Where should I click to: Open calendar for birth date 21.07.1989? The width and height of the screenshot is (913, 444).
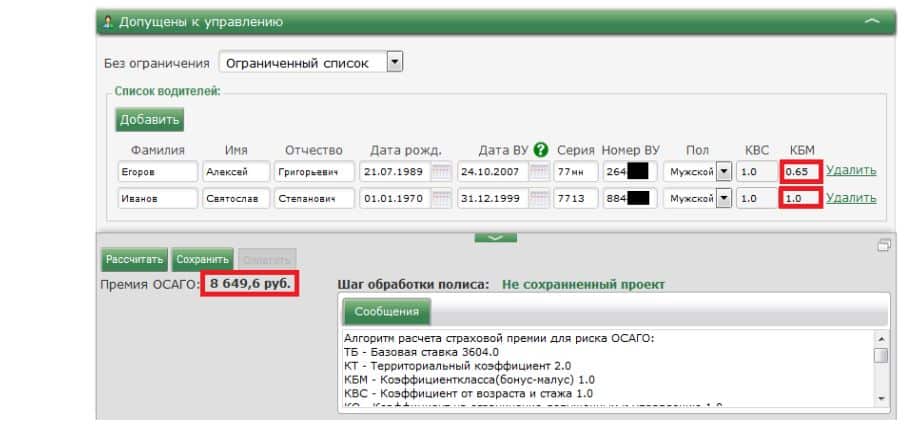pos(442,172)
